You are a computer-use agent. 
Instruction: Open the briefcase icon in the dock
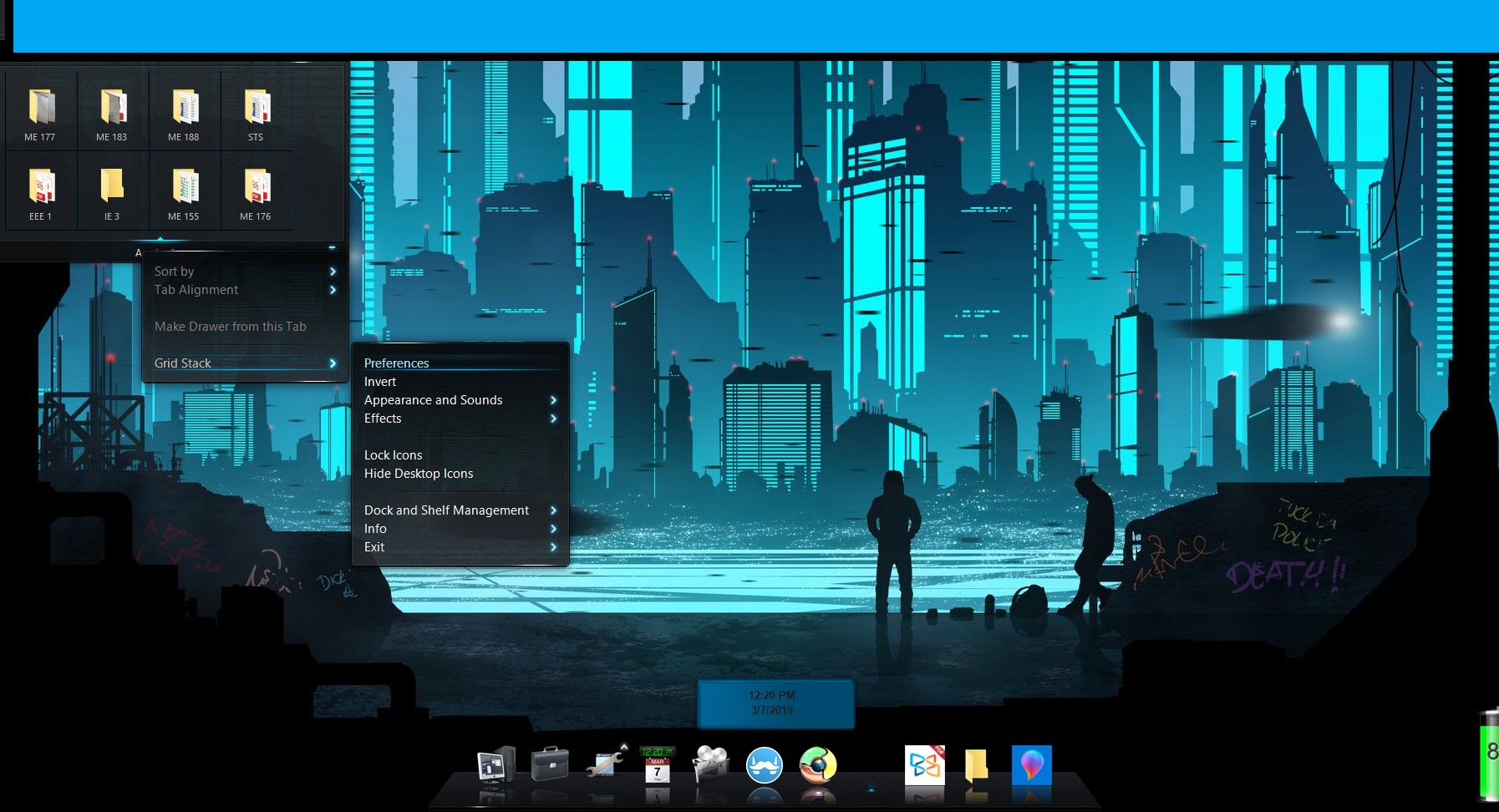click(x=549, y=765)
